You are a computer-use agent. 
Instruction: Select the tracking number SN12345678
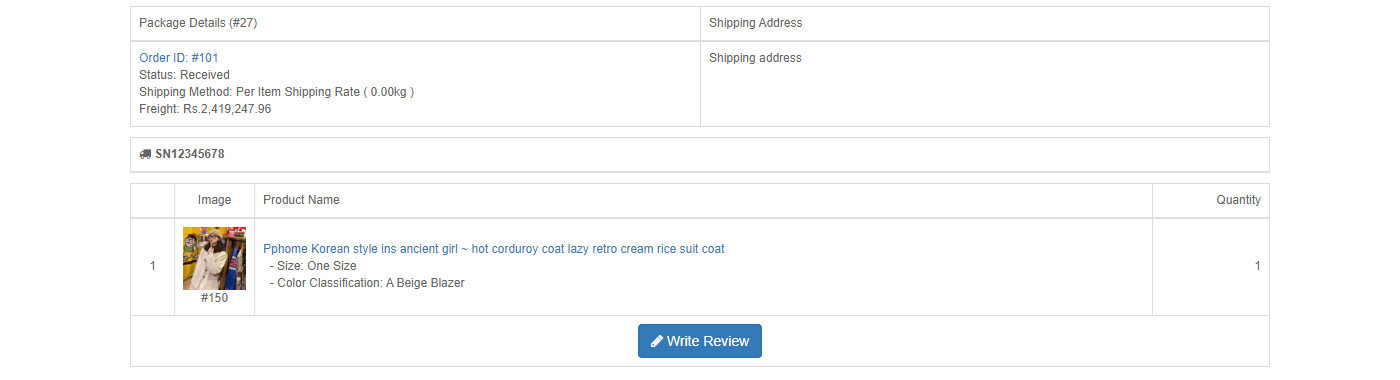tap(190, 155)
